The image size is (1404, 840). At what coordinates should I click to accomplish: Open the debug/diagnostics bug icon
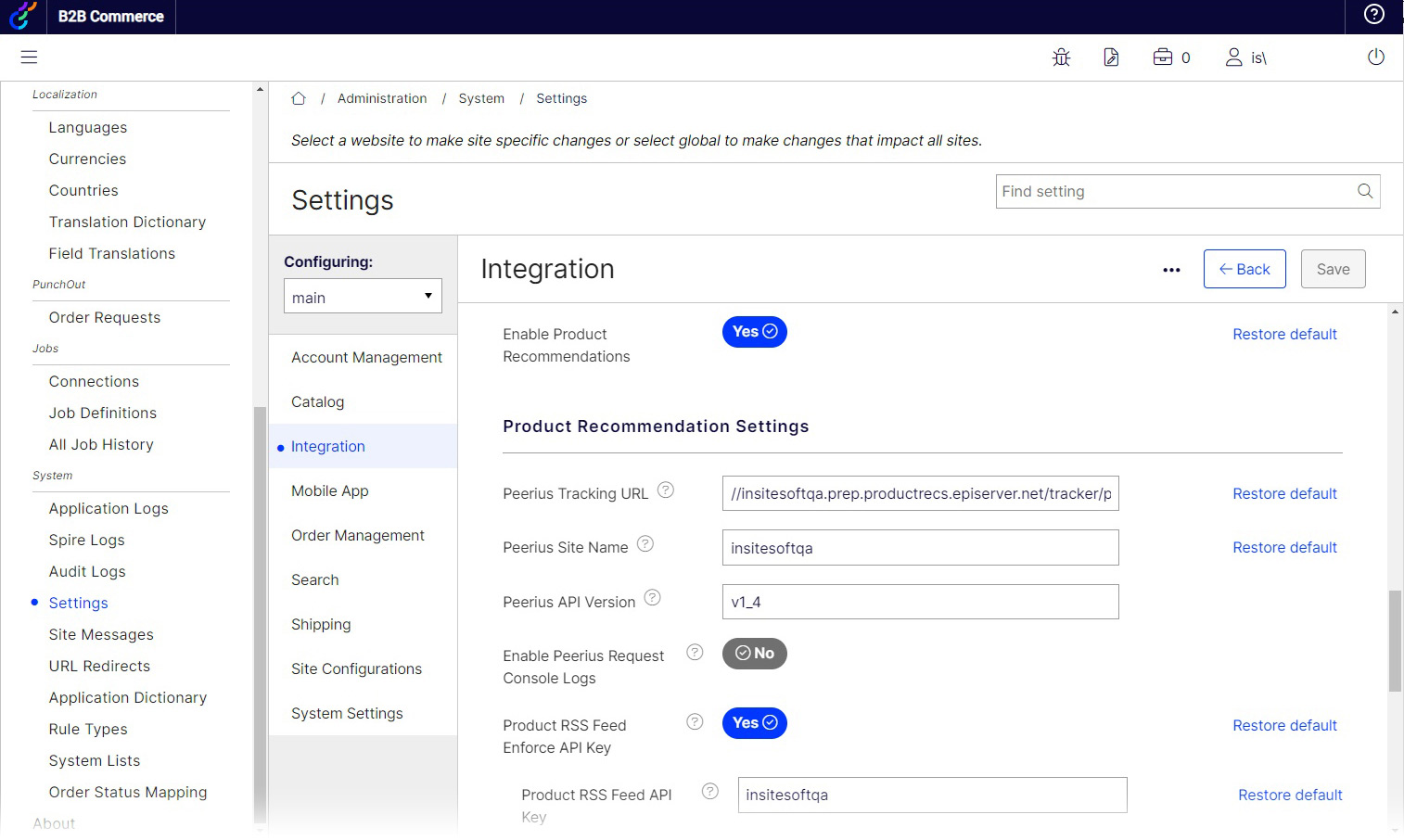(1061, 57)
